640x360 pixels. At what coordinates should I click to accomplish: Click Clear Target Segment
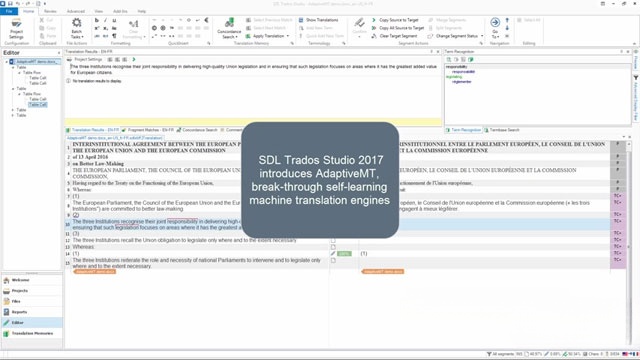click(394, 36)
